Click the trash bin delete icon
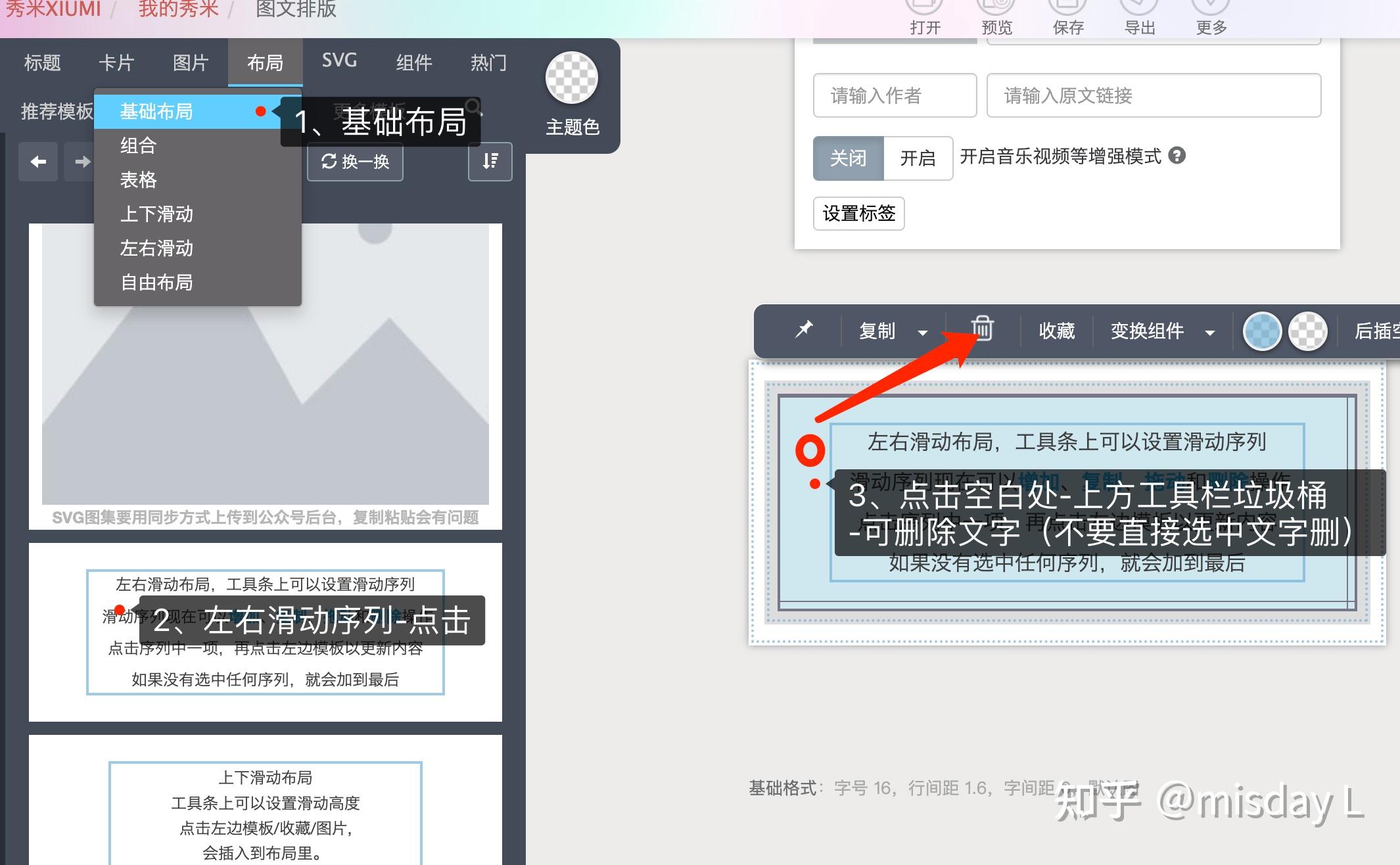Screen dimensions: 1400x865 pos(983,329)
